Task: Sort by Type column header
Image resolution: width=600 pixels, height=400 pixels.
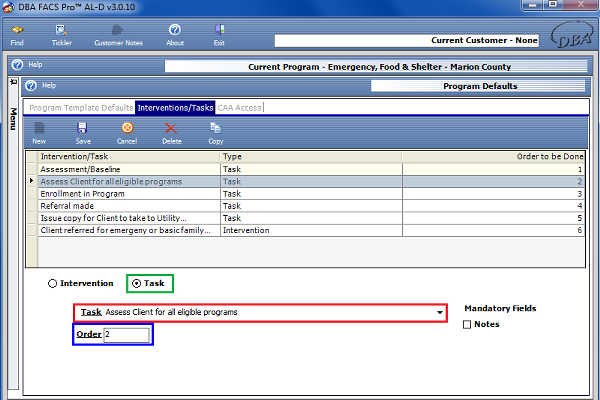Action: (x=311, y=157)
